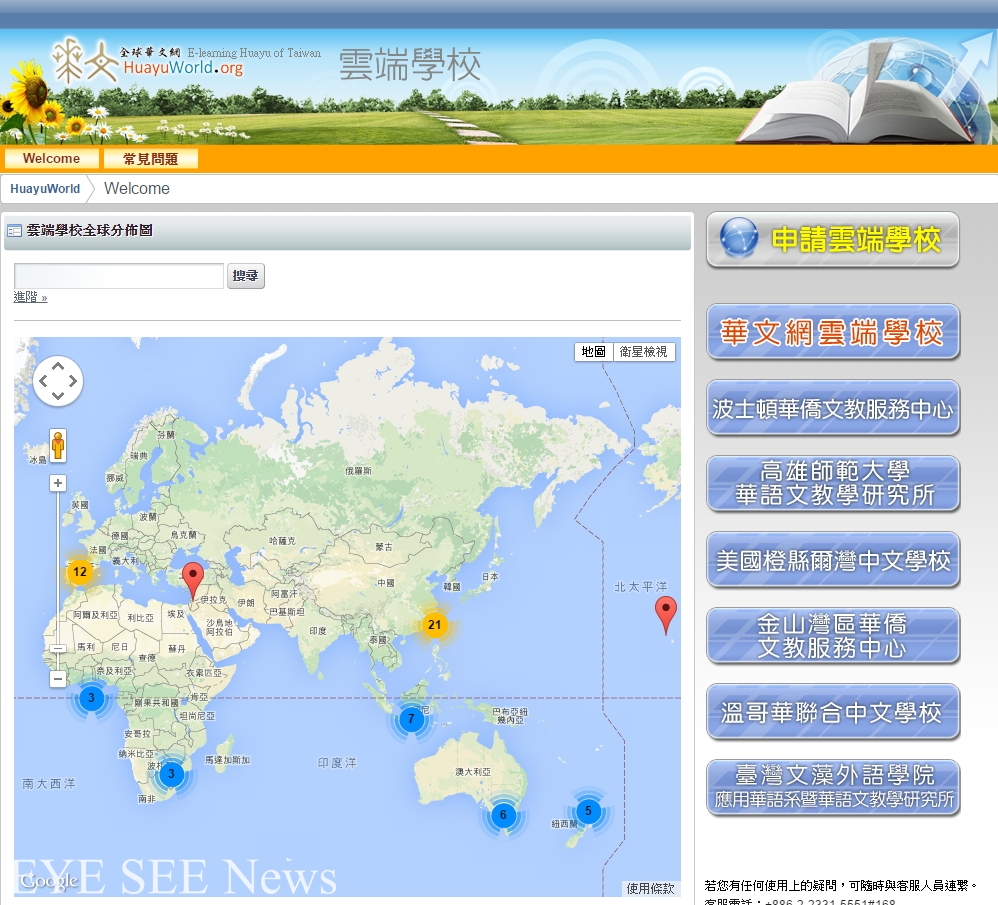The width and height of the screenshot is (998, 905).
Task: Click the 哈薩克 label on the map
Action: 283,541
